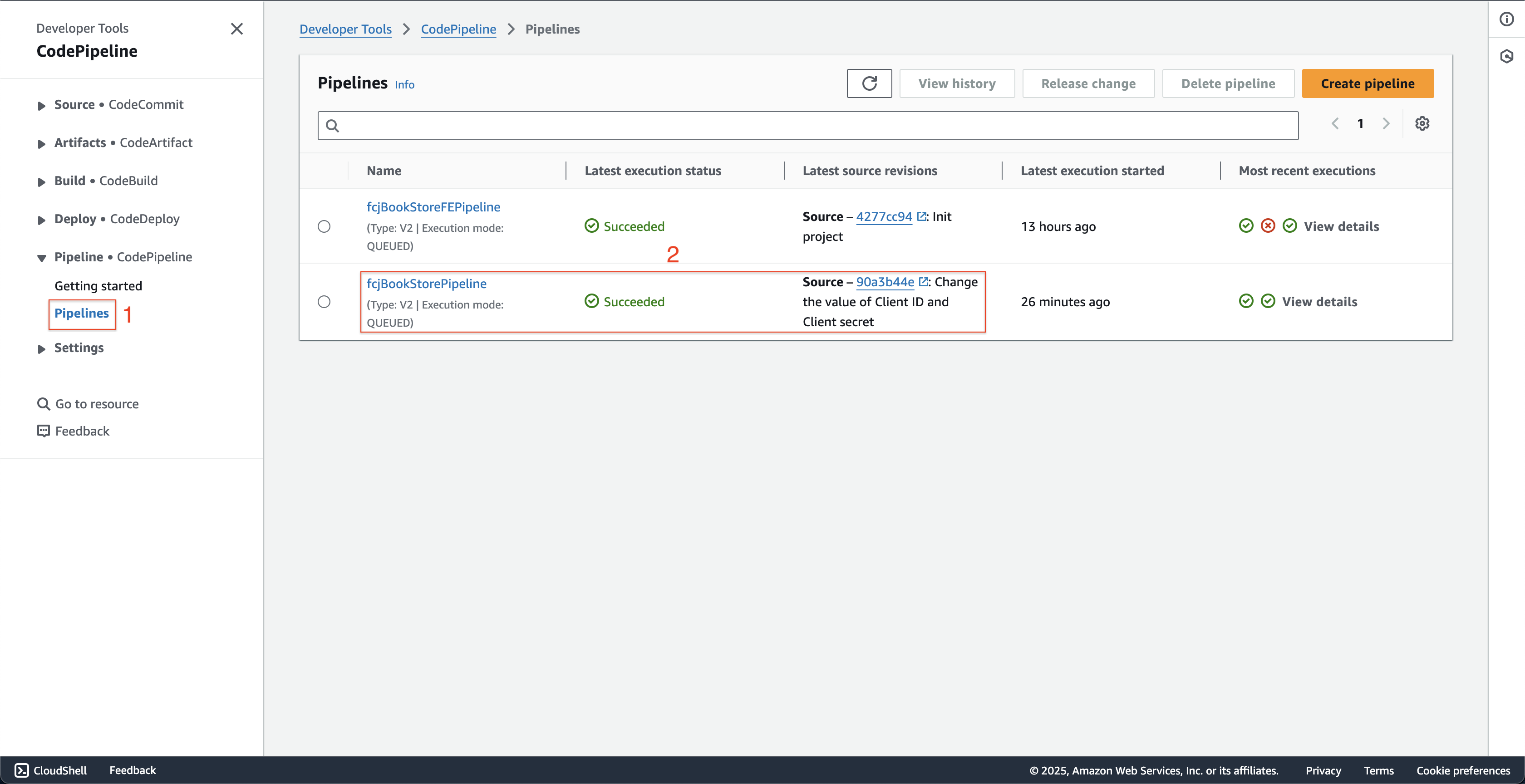Click Developer Tools breadcrumb link
Viewport: 1525px width, 784px height.
346,29
